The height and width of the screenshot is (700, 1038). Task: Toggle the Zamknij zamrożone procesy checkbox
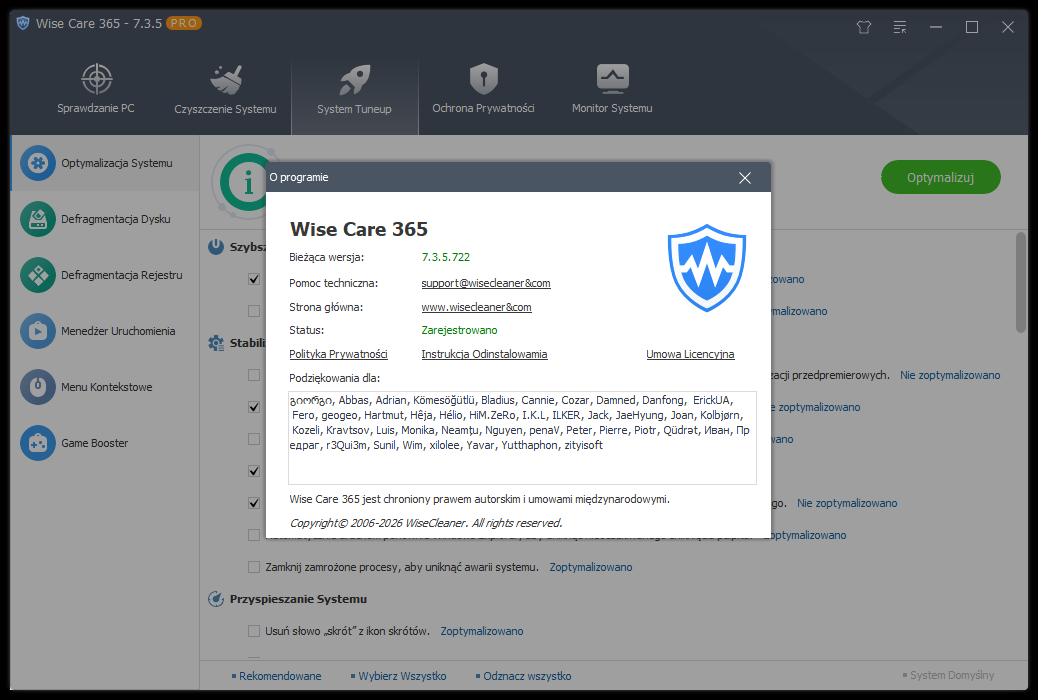coord(254,567)
